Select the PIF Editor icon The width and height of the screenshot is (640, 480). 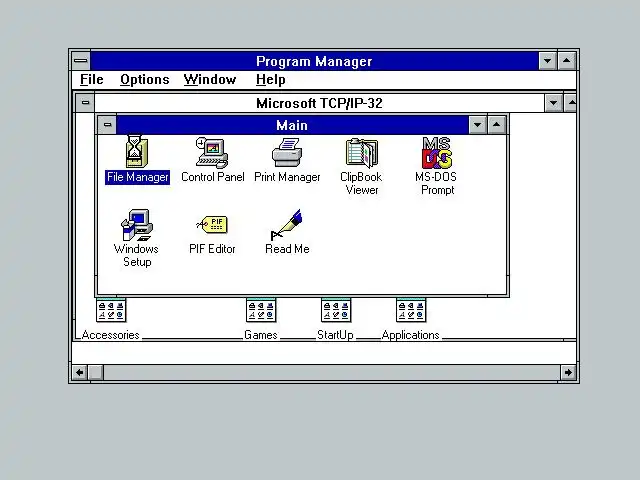click(x=212, y=224)
